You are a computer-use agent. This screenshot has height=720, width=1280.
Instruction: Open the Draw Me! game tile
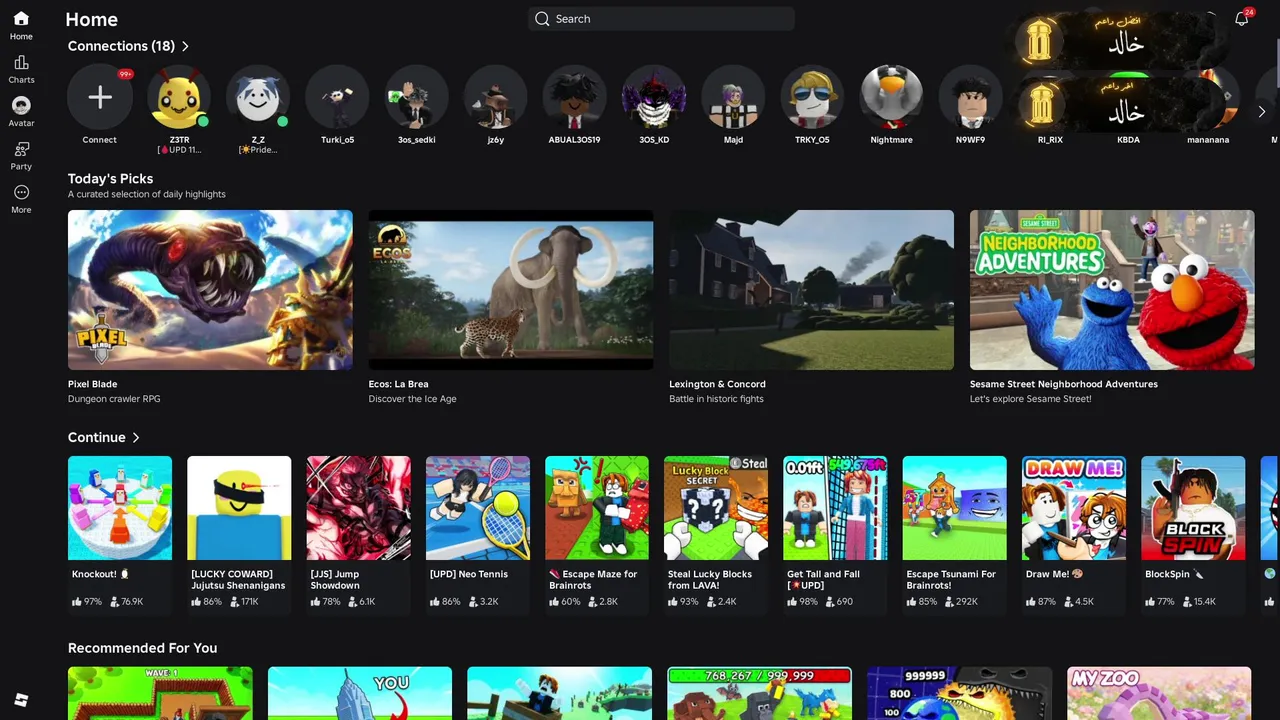1074,508
